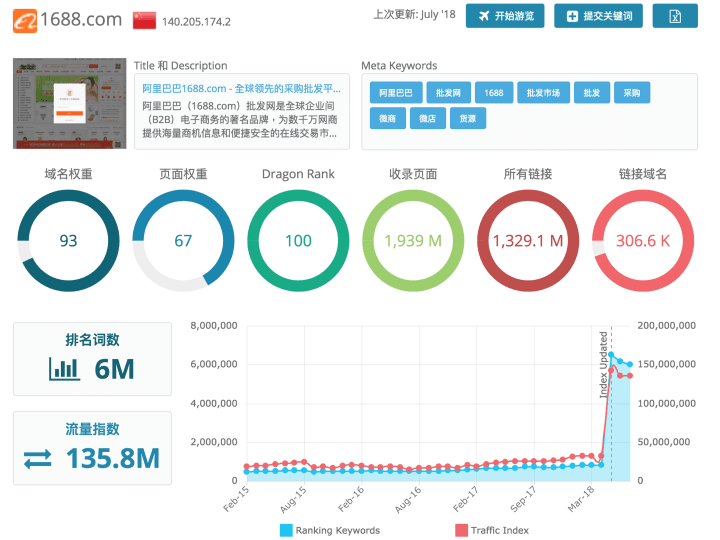The width and height of the screenshot is (720, 540).
Task: Click the 页面权重 gauge showing 67
Action: tap(183, 241)
